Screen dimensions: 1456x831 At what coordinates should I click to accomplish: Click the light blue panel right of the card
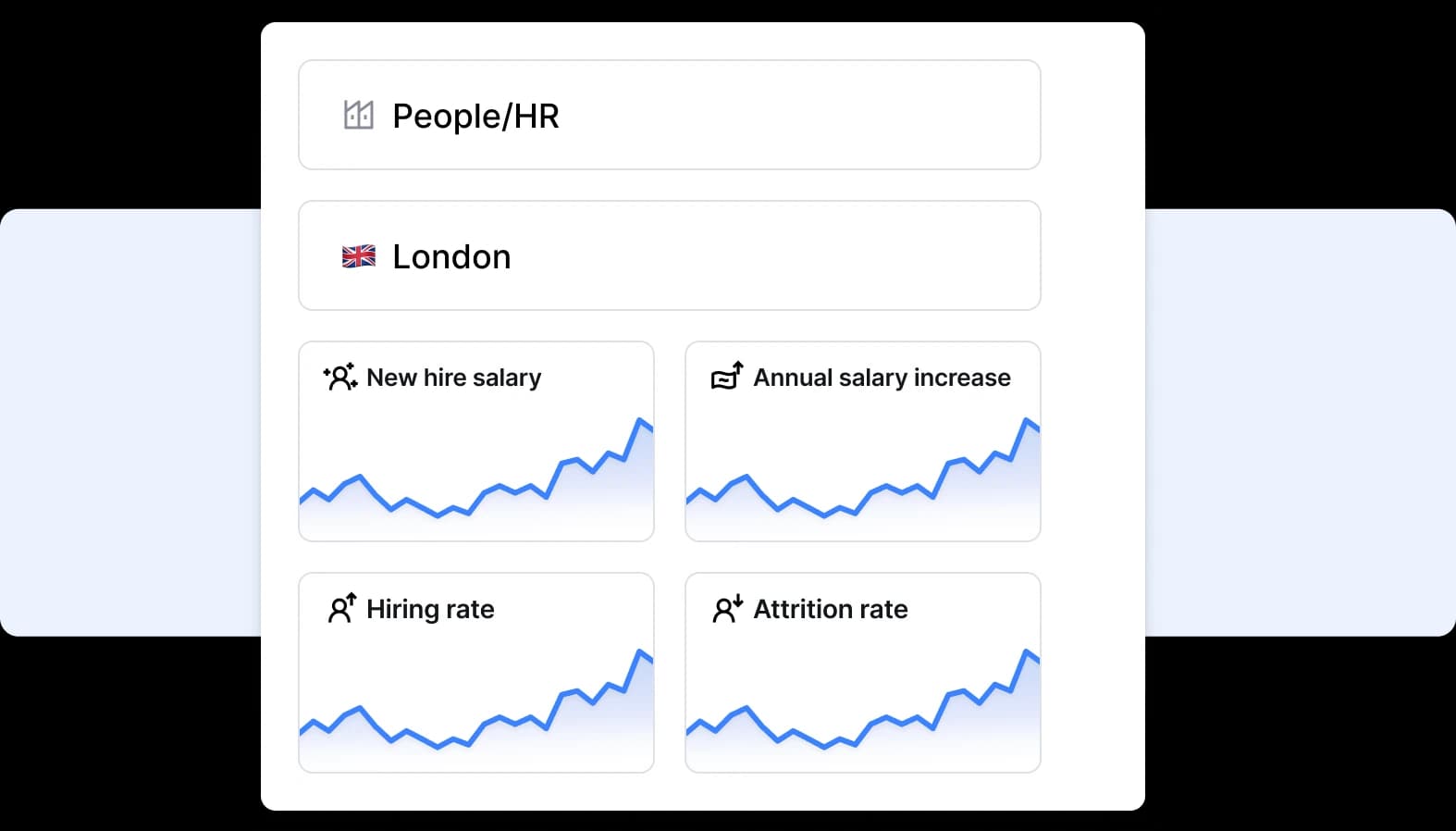coord(1300,422)
